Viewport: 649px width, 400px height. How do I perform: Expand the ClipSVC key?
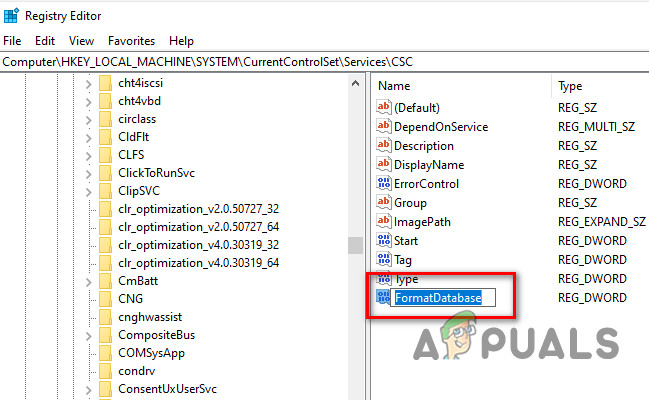click(88, 192)
